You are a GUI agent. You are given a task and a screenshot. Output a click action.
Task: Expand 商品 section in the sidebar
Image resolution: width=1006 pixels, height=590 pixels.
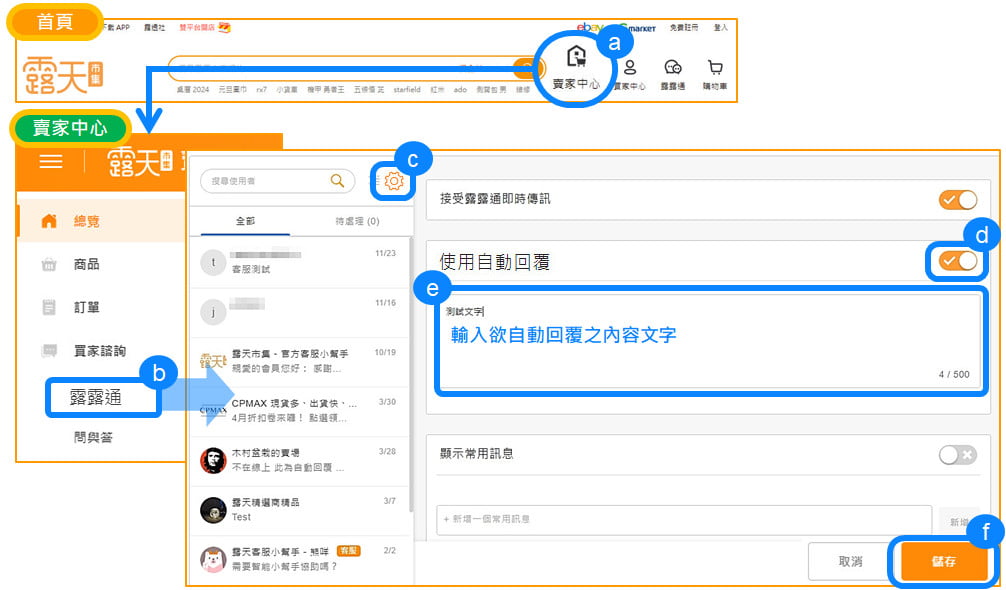[86, 265]
